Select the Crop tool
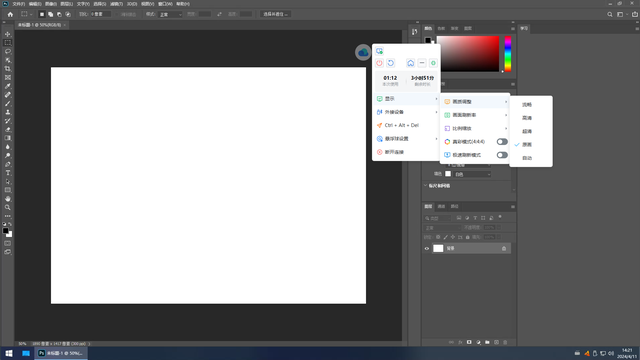The height and width of the screenshot is (360, 640). pos(8,69)
